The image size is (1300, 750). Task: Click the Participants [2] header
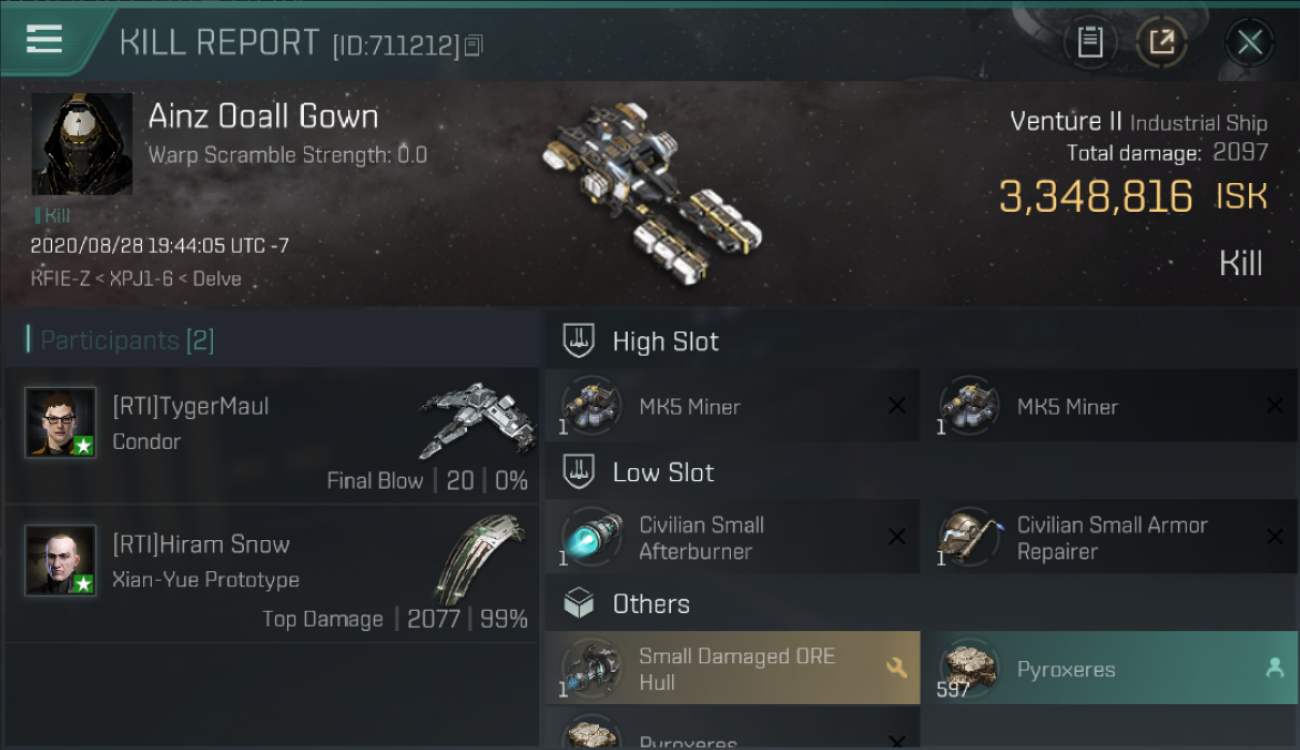pos(127,341)
